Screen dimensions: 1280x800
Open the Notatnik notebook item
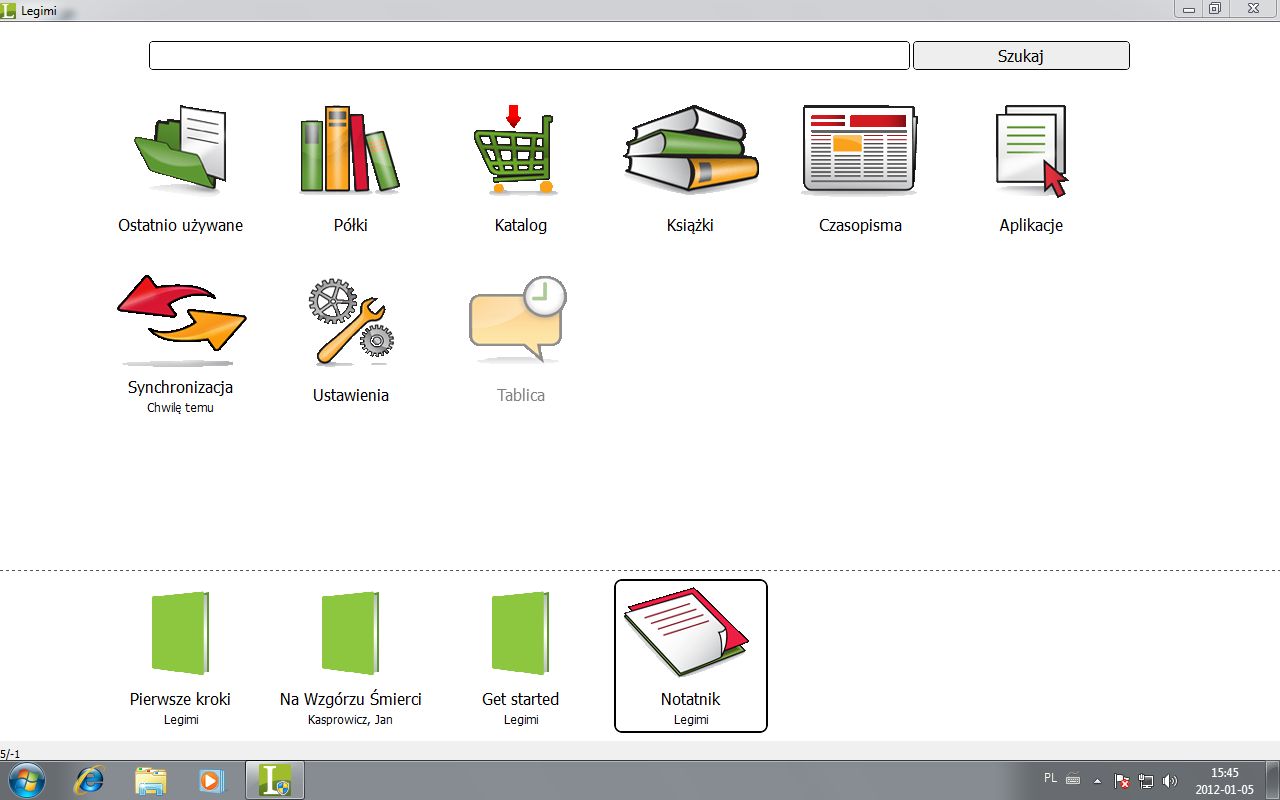click(x=691, y=656)
